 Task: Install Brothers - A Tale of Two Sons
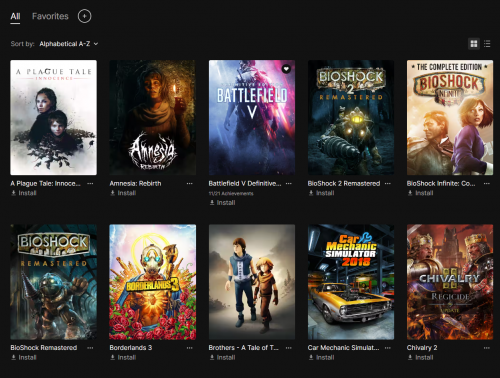click(x=222, y=357)
